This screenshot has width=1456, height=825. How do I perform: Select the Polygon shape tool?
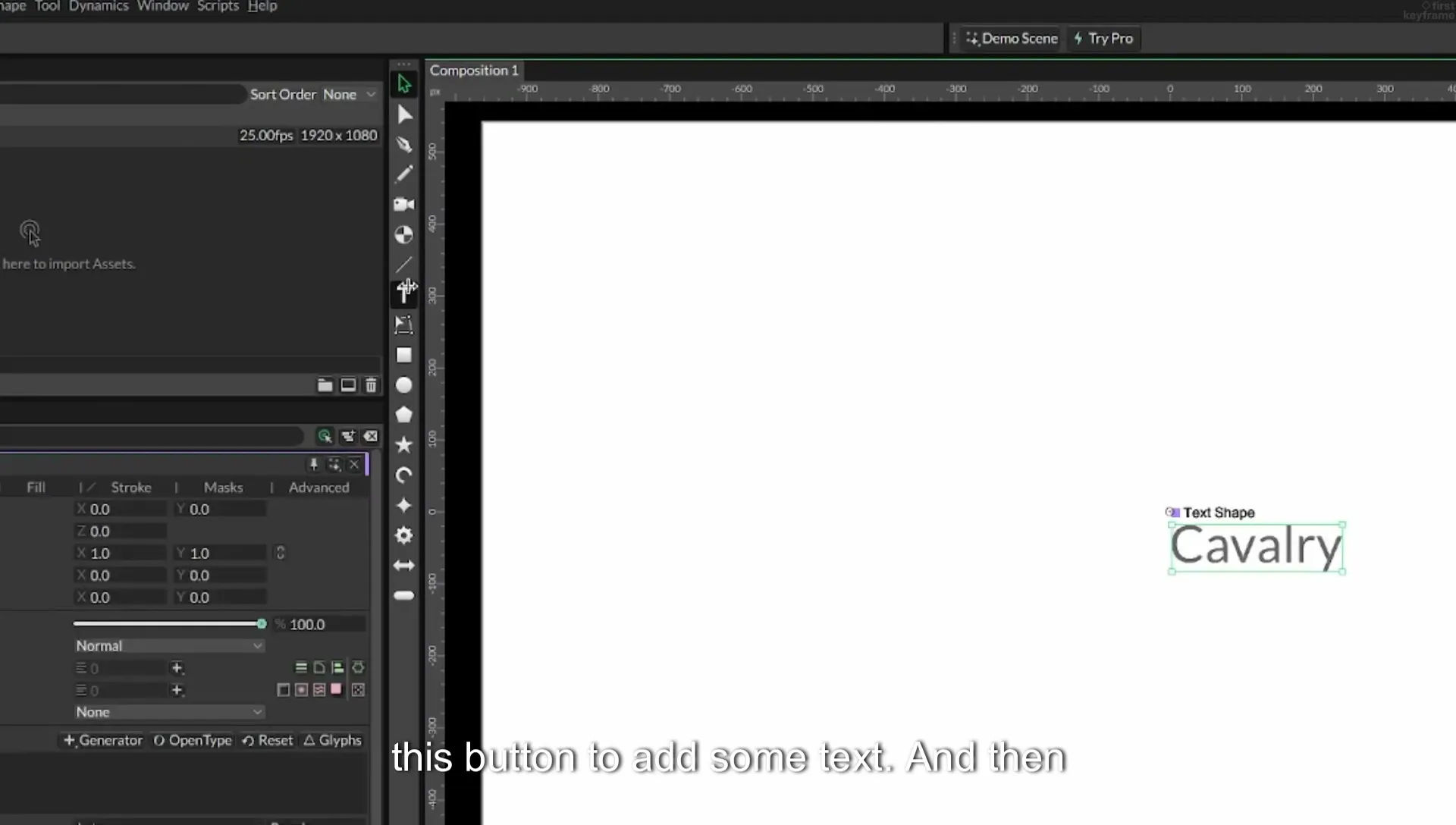click(x=404, y=415)
